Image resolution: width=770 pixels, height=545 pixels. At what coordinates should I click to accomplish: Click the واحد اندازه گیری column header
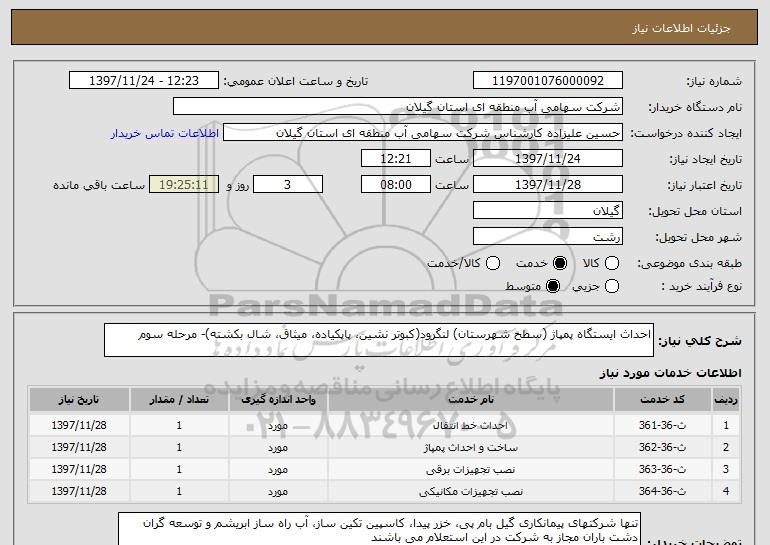[x=278, y=400]
